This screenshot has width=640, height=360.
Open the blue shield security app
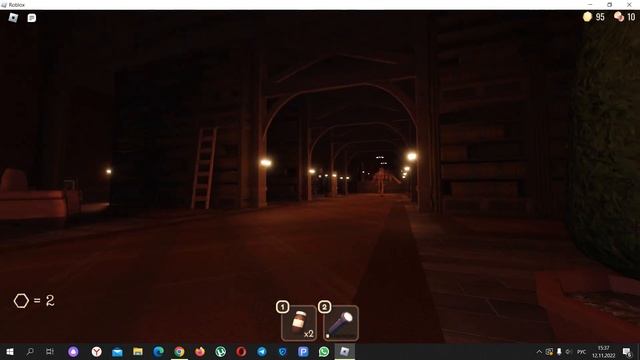[282, 351]
